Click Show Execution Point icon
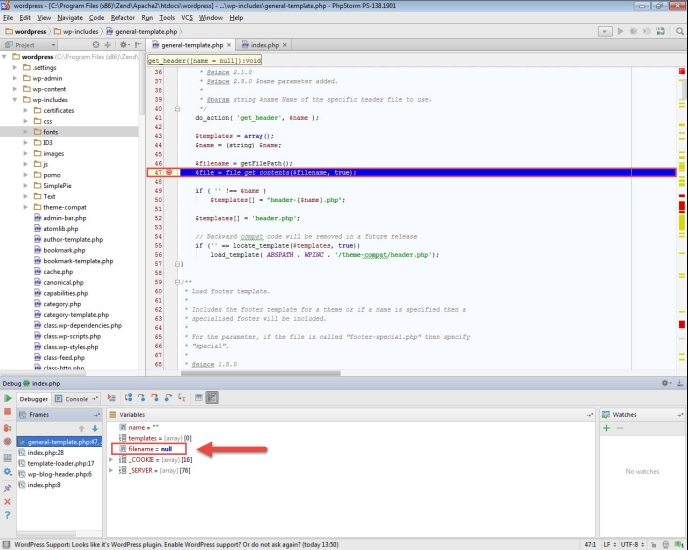 (111, 398)
